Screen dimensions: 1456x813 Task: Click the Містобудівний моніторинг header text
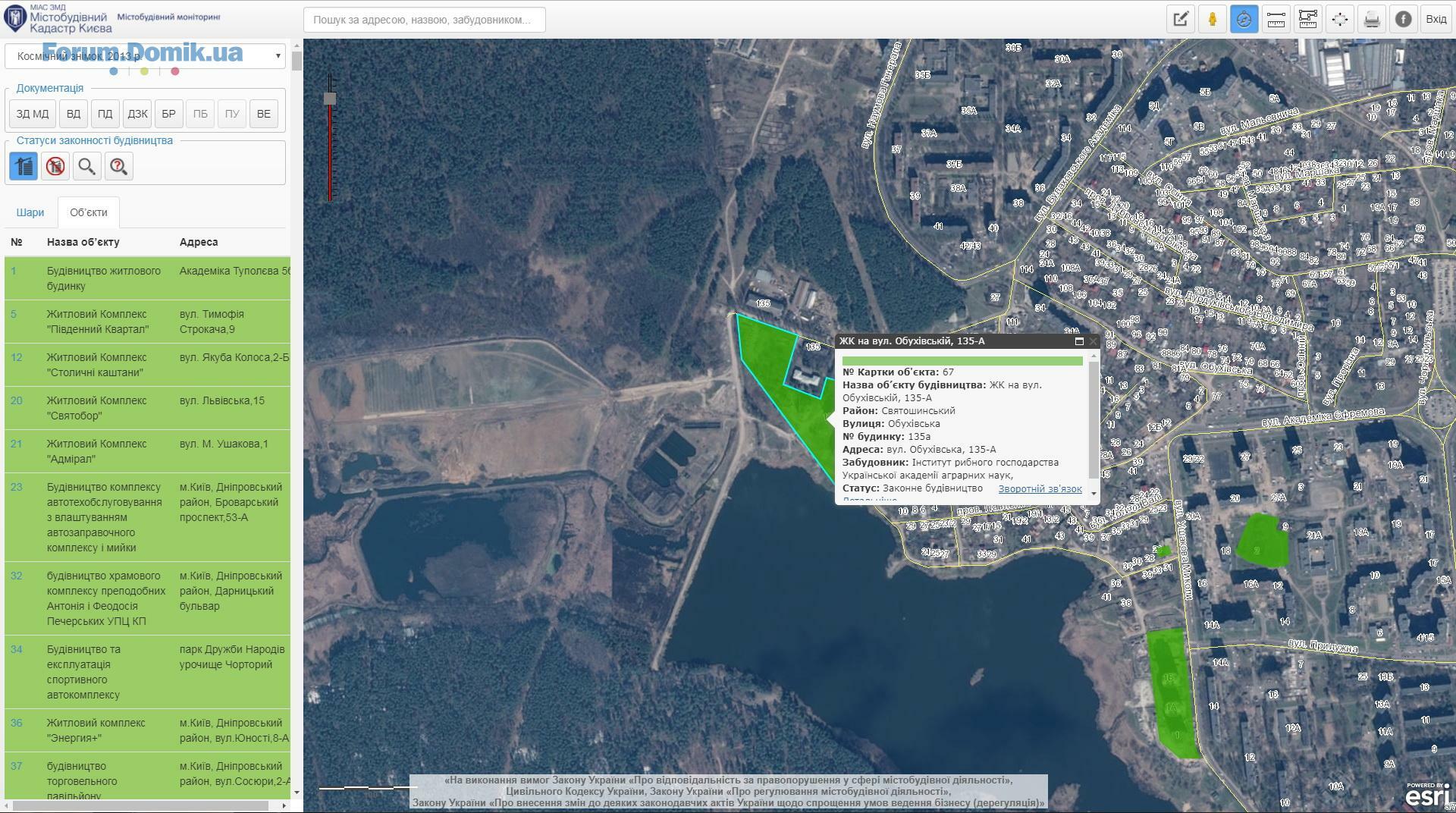168,17
